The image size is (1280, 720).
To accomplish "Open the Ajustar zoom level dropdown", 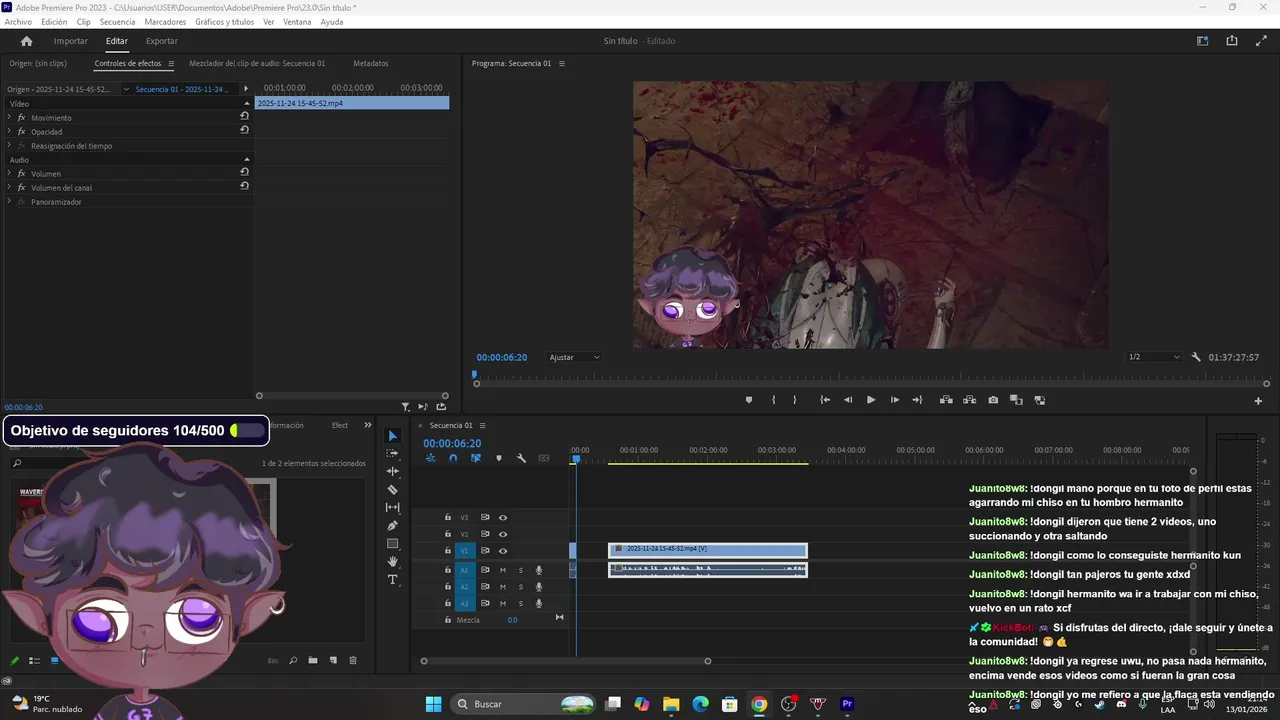I will pyautogui.click(x=574, y=357).
